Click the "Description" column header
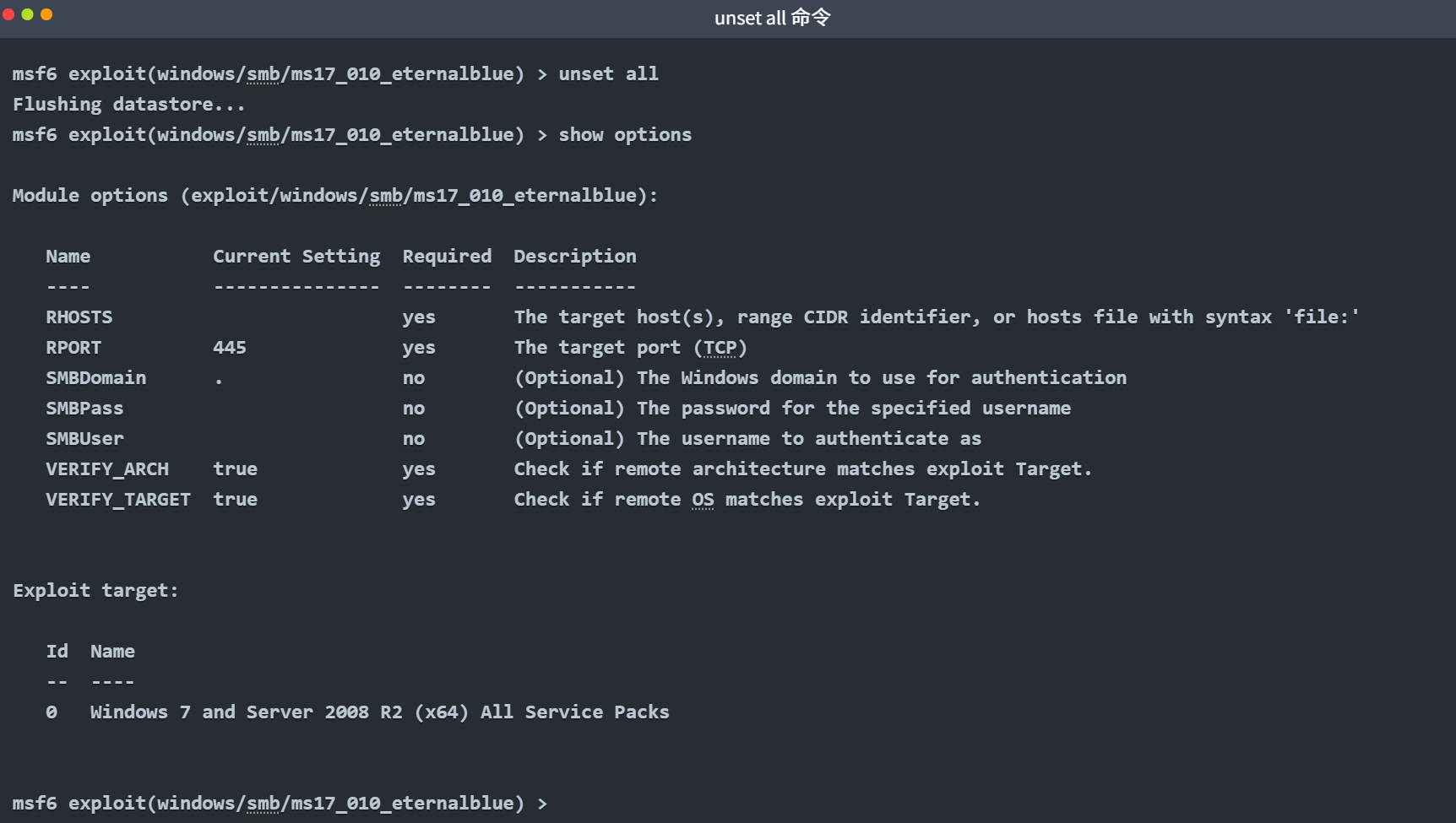 pyautogui.click(x=574, y=257)
